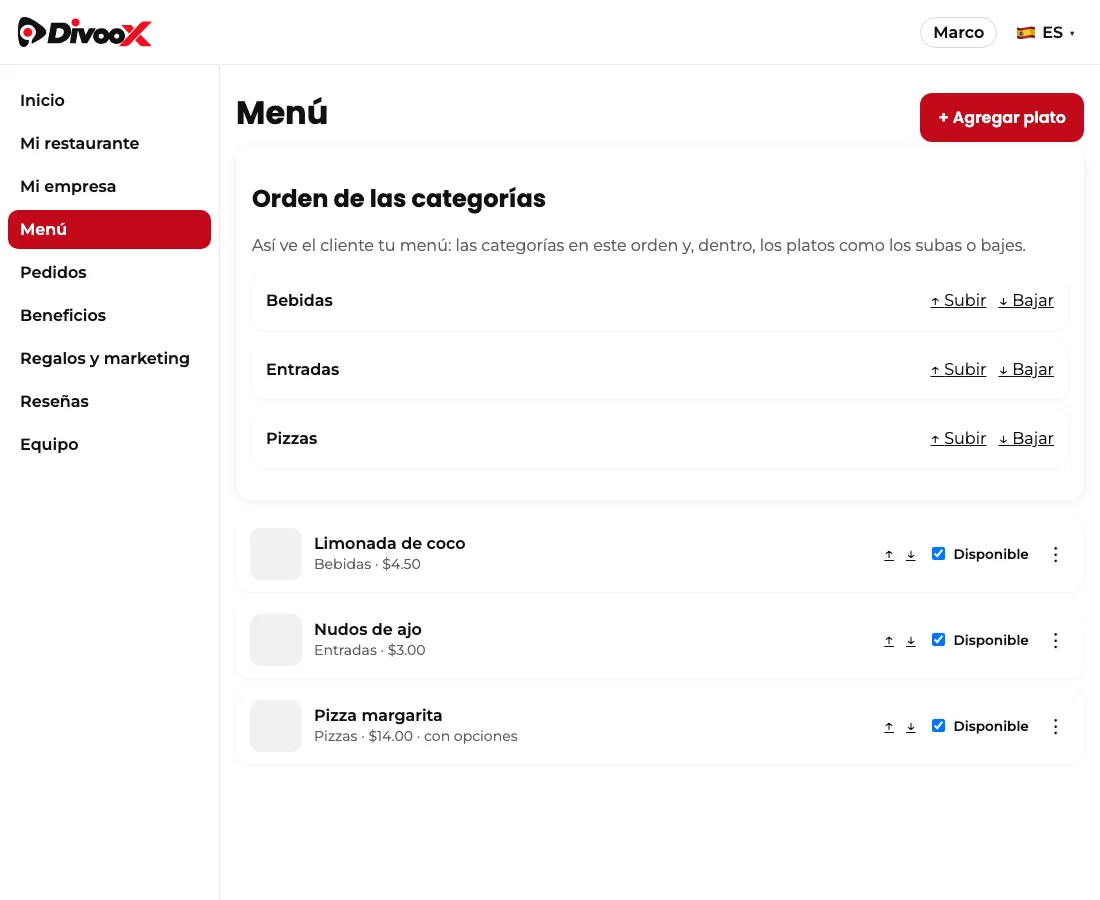Open Mi empresa section
The height and width of the screenshot is (900, 1100).
click(x=109, y=186)
